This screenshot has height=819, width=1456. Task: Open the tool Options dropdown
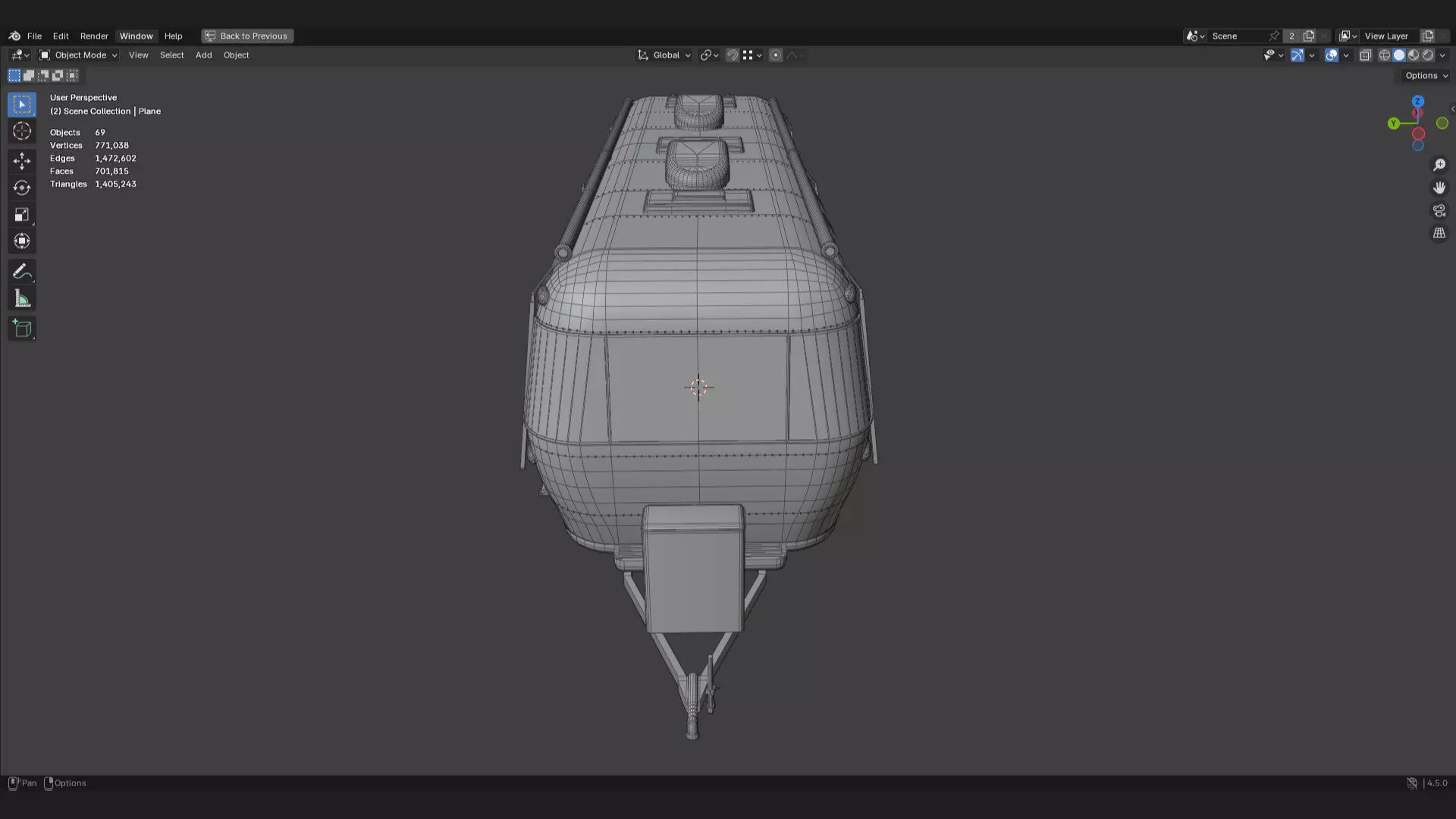(1426, 75)
